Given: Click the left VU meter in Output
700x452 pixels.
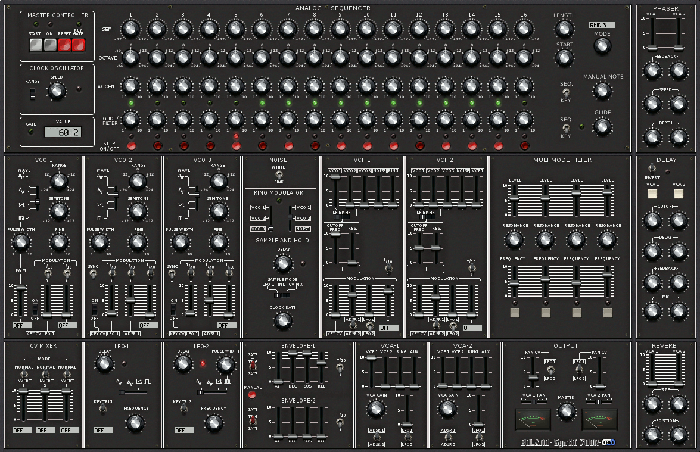Looking at the screenshot, I should click(x=531, y=419).
